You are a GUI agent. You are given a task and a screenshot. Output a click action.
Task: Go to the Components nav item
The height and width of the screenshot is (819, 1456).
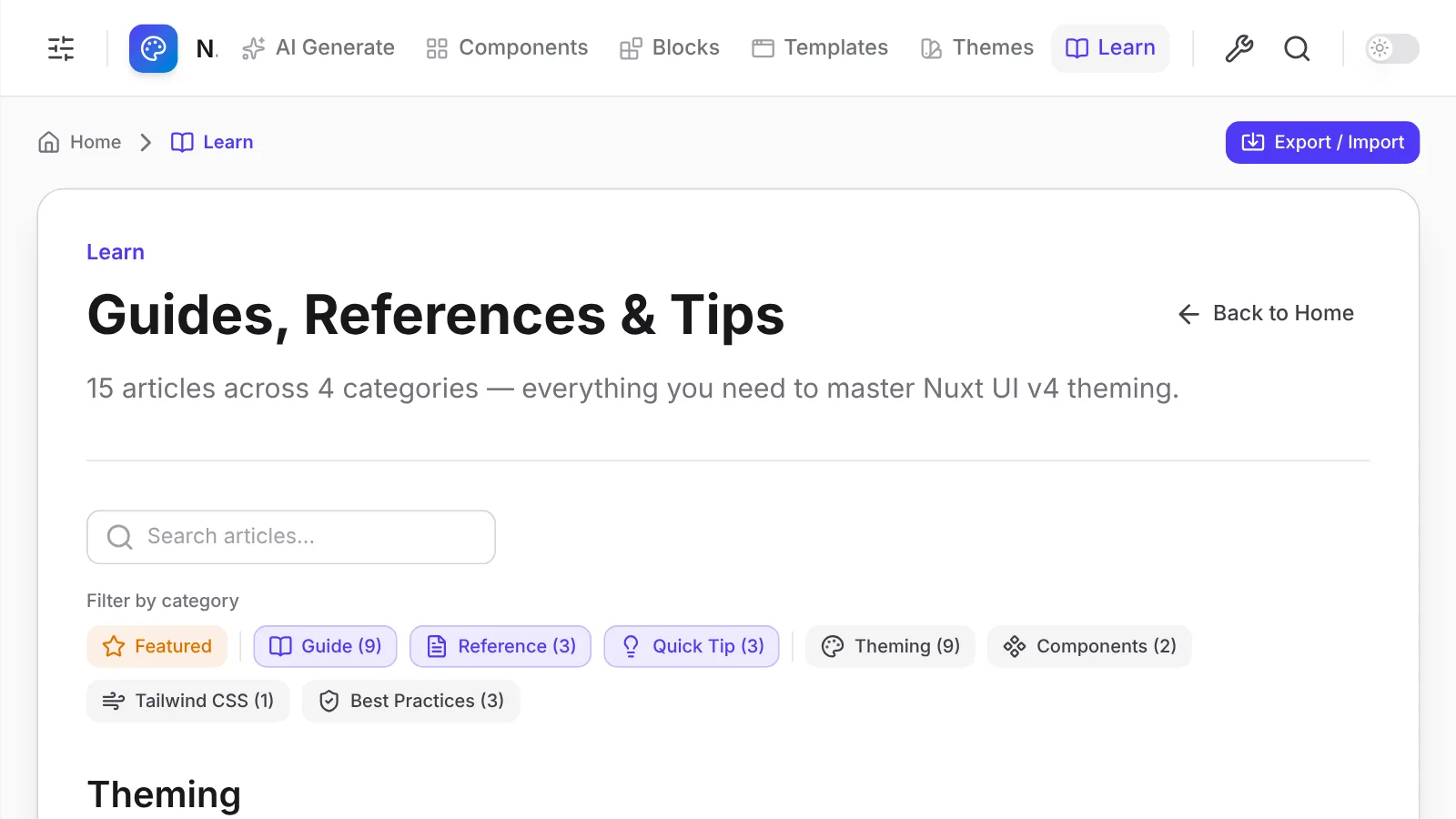point(507,48)
